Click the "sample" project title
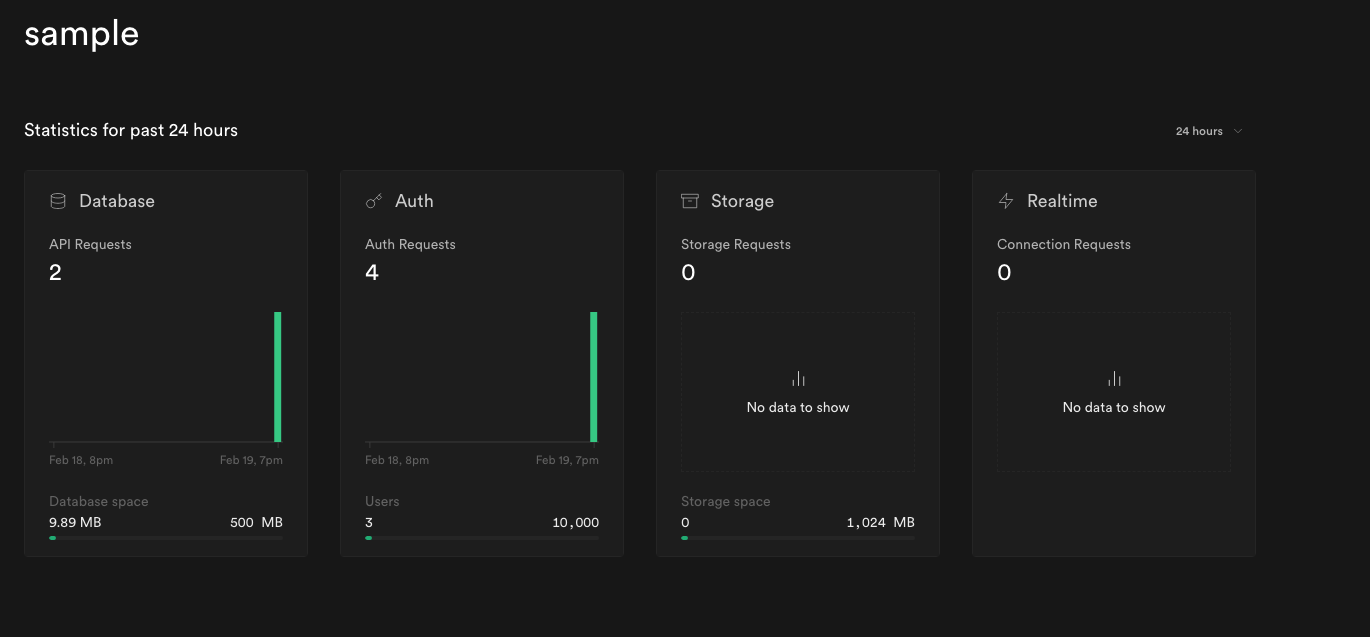Viewport: 1370px width, 637px height. pyautogui.click(x=82, y=34)
